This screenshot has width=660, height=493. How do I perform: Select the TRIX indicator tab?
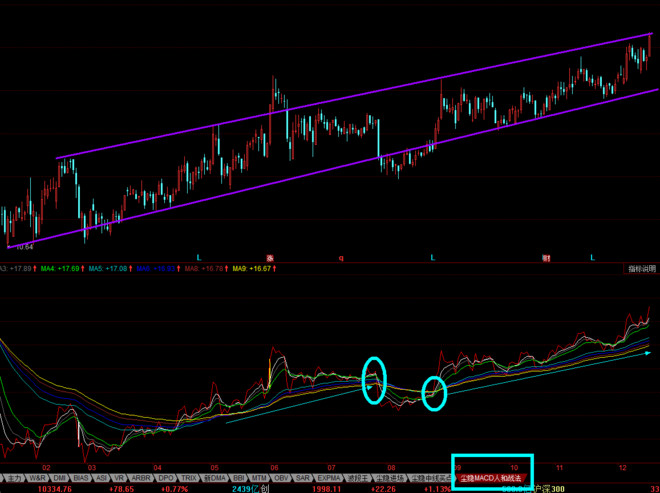click(x=189, y=478)
